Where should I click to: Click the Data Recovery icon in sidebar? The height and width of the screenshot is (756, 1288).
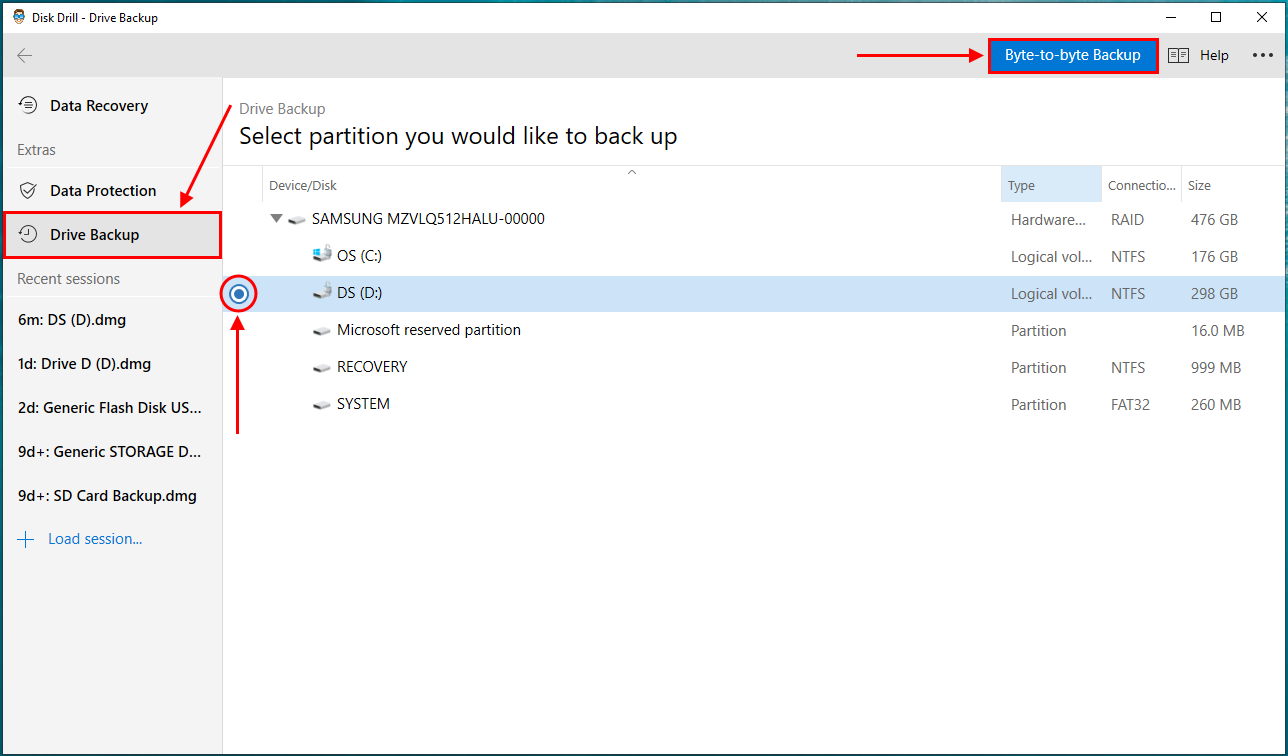(29, 105)
